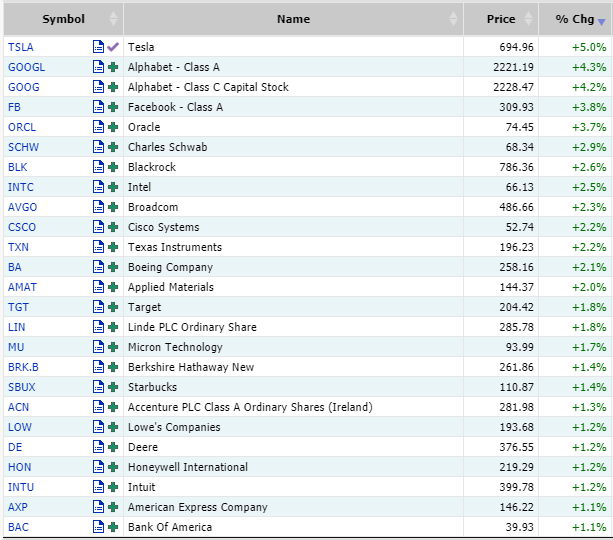Open the INTC symbol link
Screen dimensions: 613x540
coord(21,187)
